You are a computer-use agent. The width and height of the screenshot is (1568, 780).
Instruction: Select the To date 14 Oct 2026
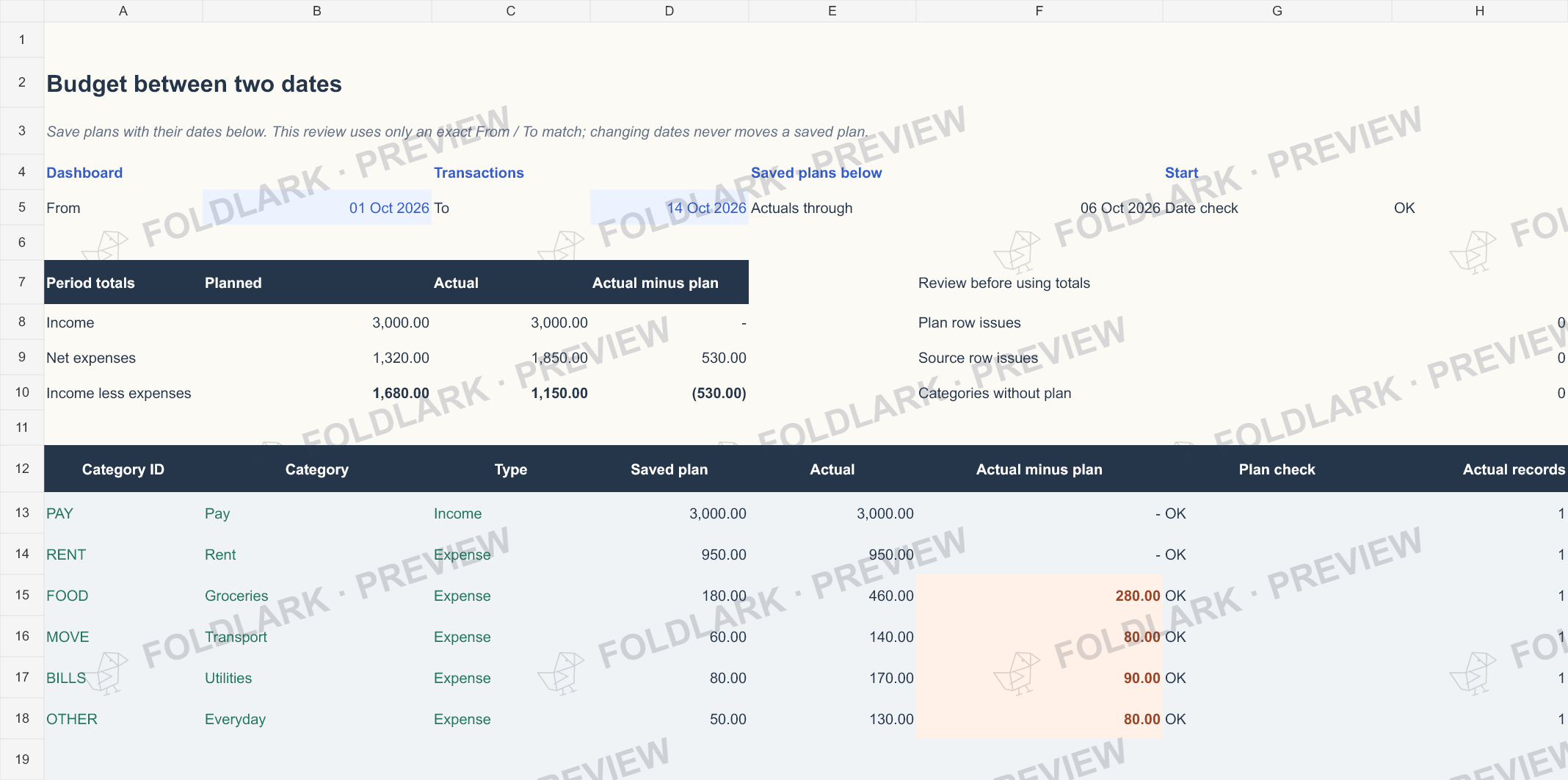pyautogui.click(x=669, y=208)
